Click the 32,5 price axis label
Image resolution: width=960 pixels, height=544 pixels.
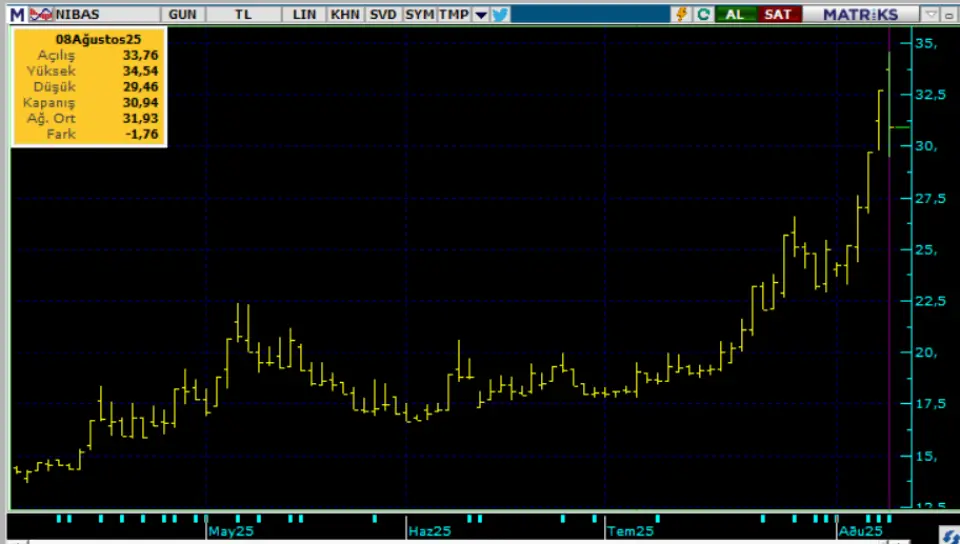pos(931,95)
